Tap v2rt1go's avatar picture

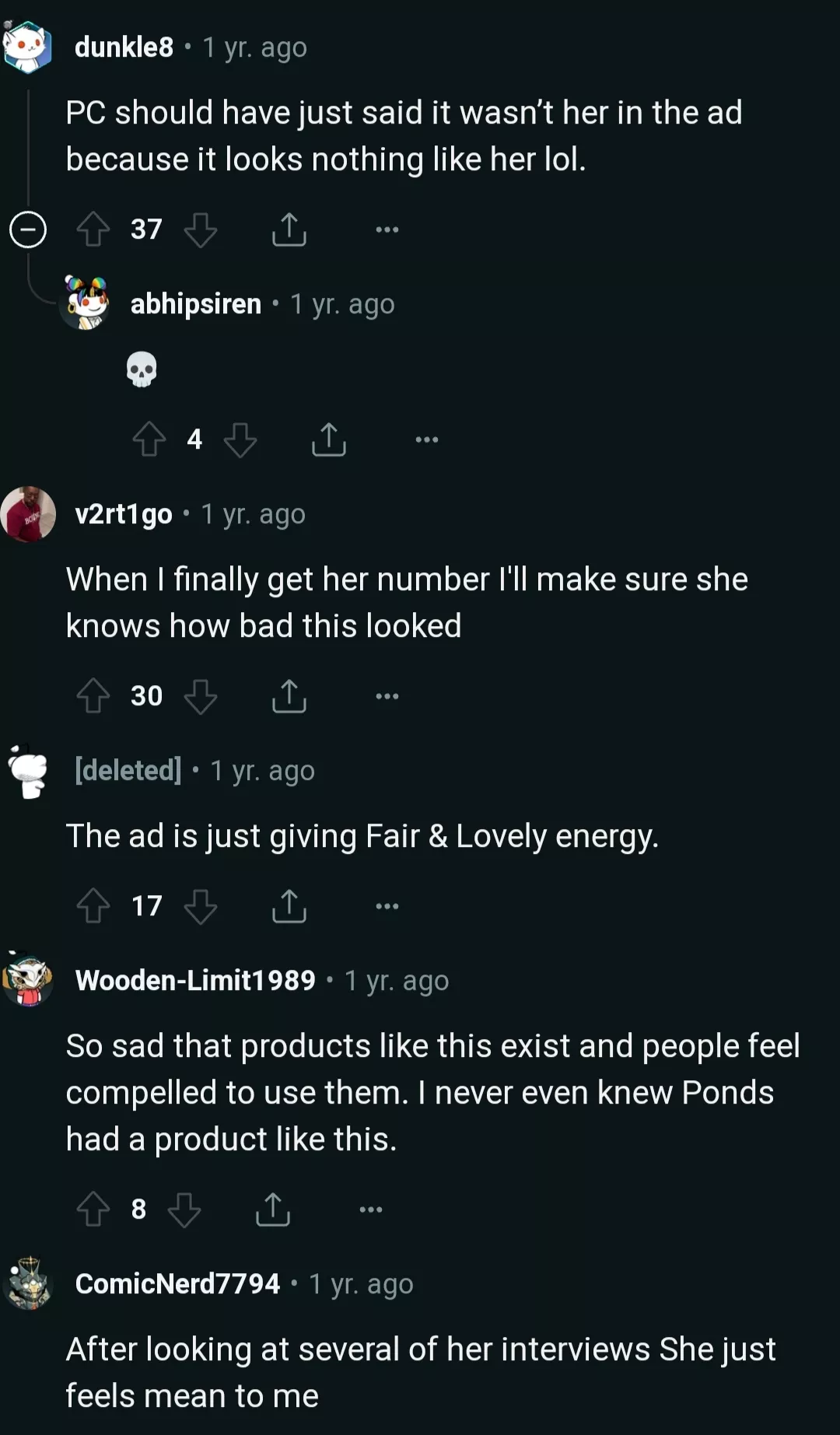[x=29, y=514]
